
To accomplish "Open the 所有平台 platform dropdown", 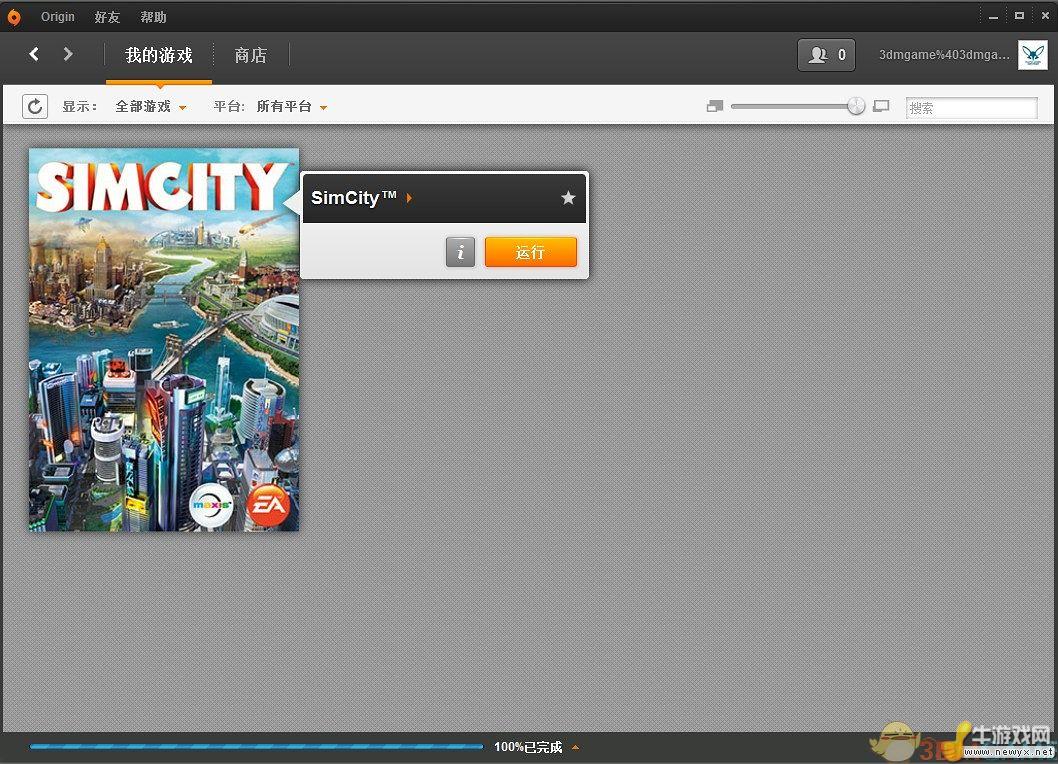I will point(291,107).
